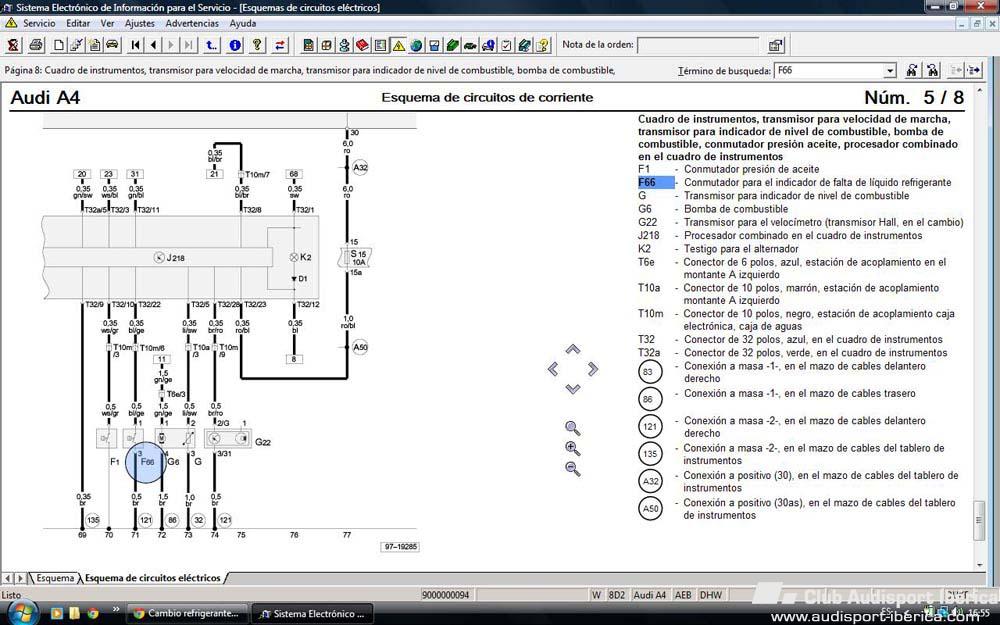This screenshot has width=1000, height=625.
Task: Click the scroll down arrow at right edge
Action: click(x=979, y=564)
